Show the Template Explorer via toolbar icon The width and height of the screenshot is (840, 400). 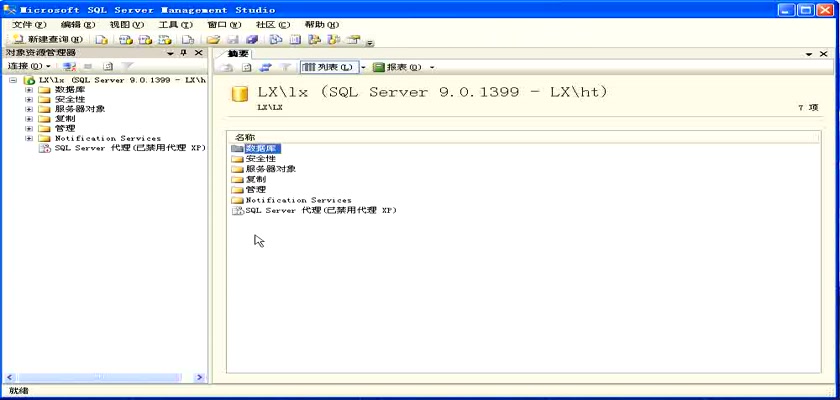334,40
